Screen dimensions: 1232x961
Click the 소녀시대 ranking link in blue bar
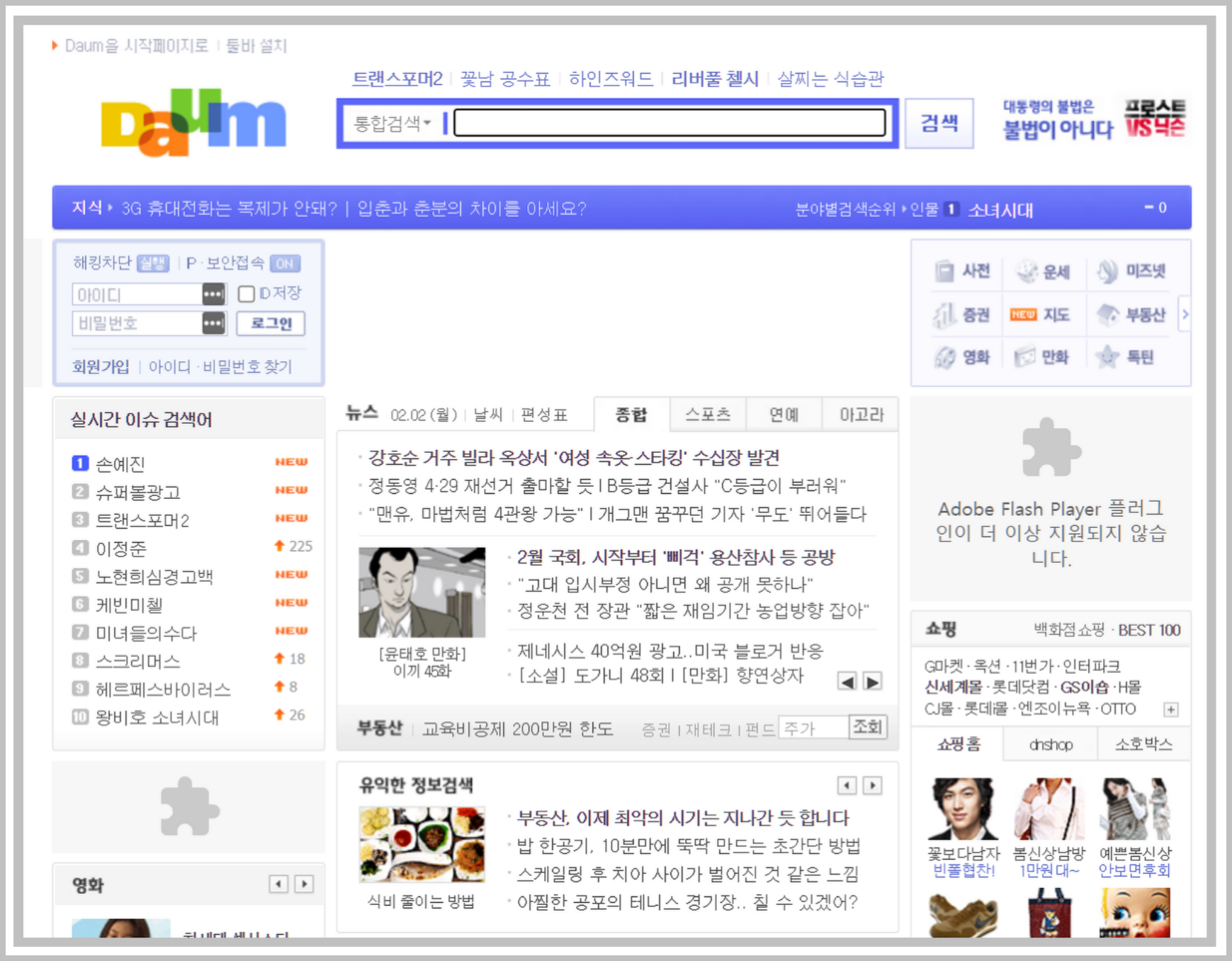(1000, 210)
